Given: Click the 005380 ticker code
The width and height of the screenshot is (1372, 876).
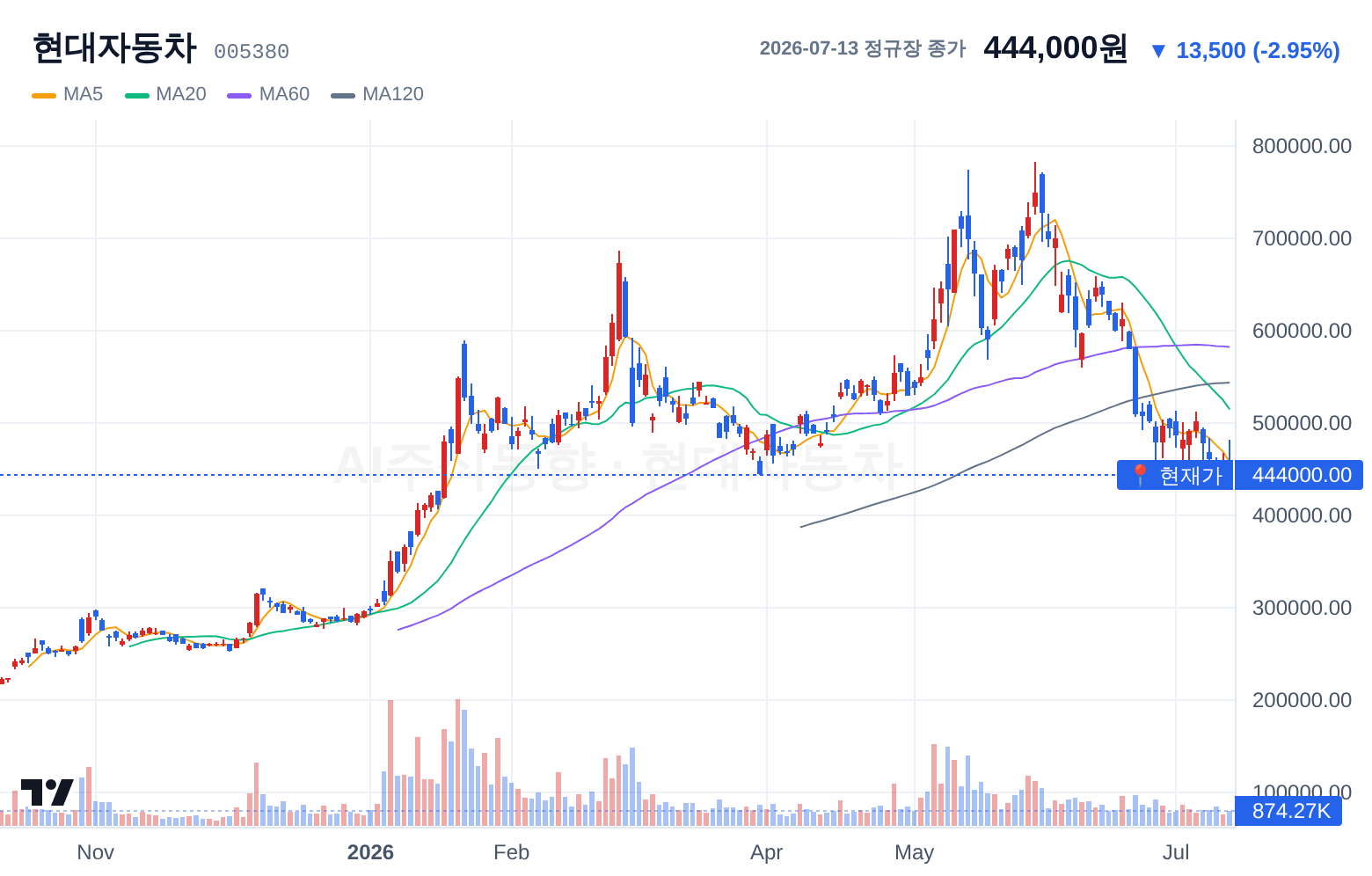Looking at the screenshot, I should [x=252, y=52].
